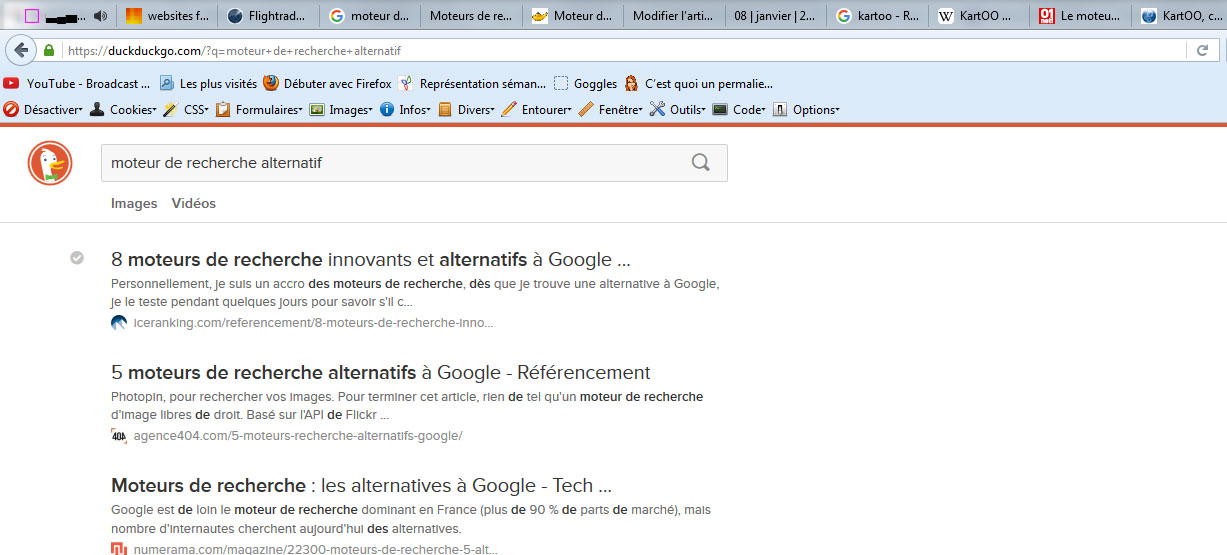Expand the Divers developer toolbar menu
Screen dimensions: 1227x555
tap(466, 110)
